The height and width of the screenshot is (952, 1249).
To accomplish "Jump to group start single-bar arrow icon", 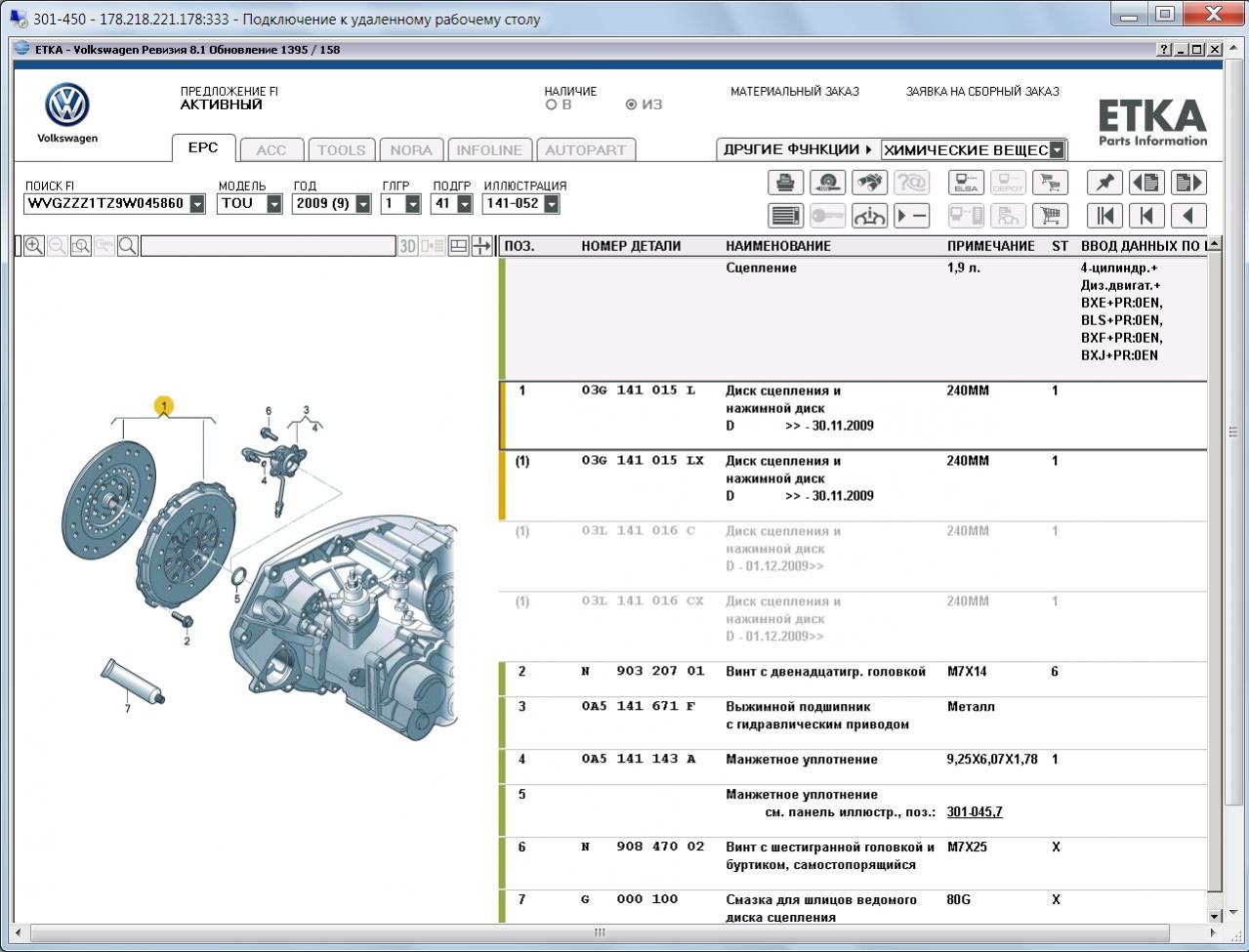I will (1146, 216).
